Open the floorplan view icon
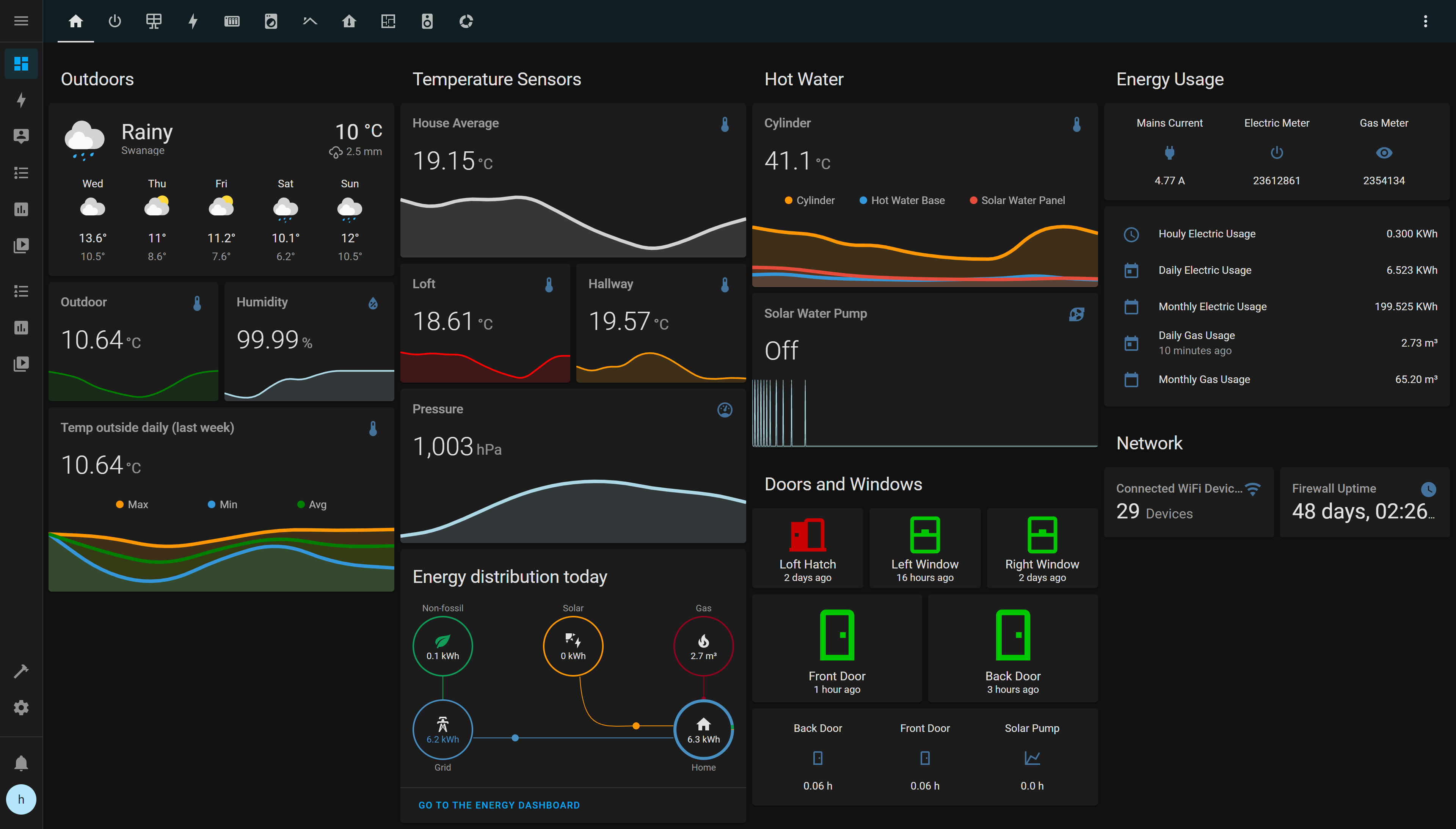Screen dimensions: 1456x829 tap(388, 21)
